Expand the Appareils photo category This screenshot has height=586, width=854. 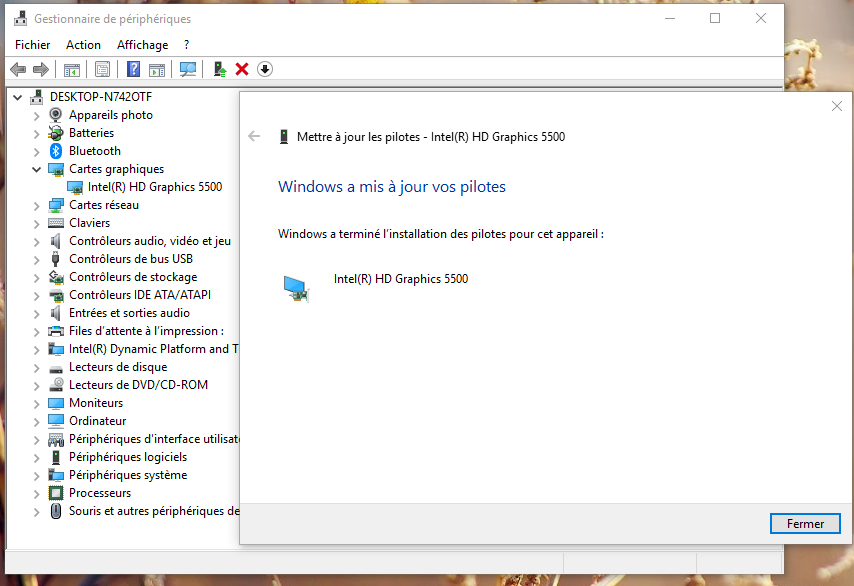36,115
